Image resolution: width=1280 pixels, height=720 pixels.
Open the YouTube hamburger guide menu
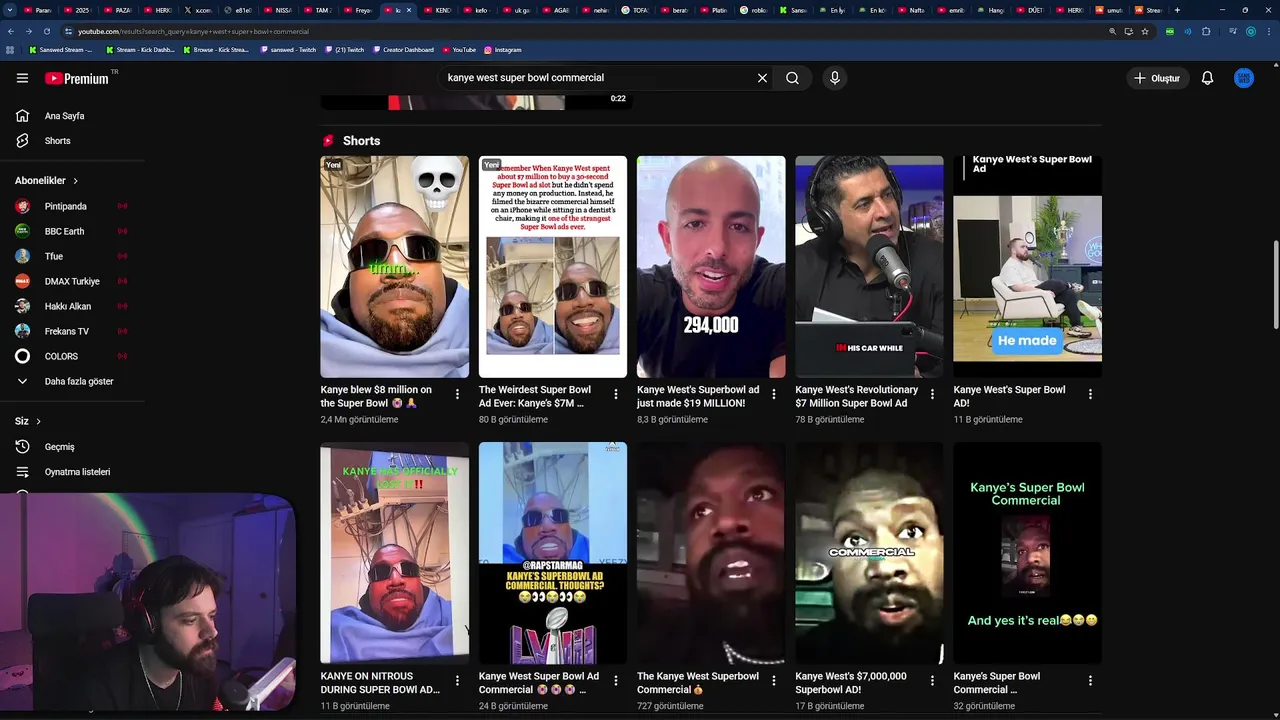click(22, 78)
